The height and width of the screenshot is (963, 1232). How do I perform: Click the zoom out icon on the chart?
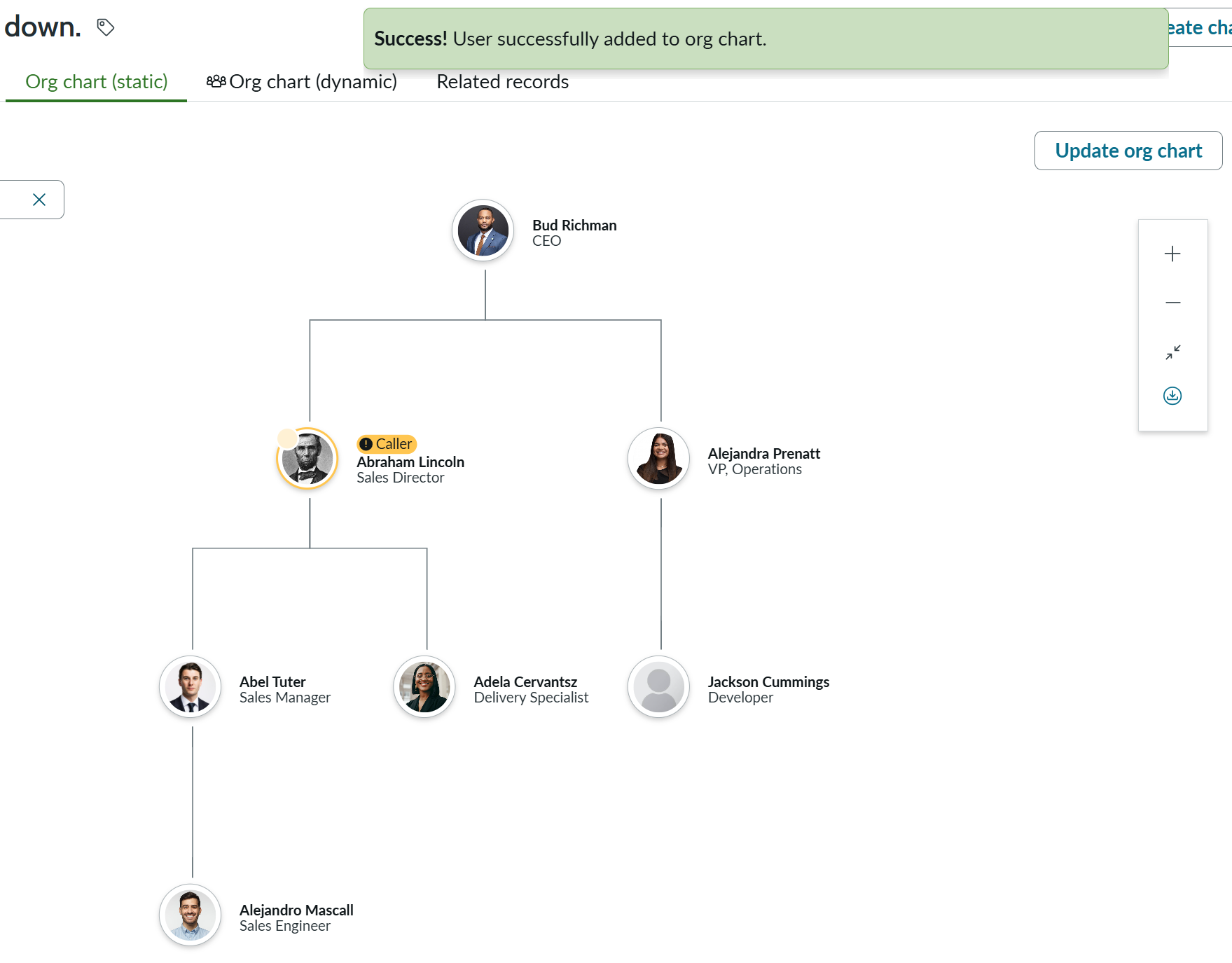tap(1172, 302)
